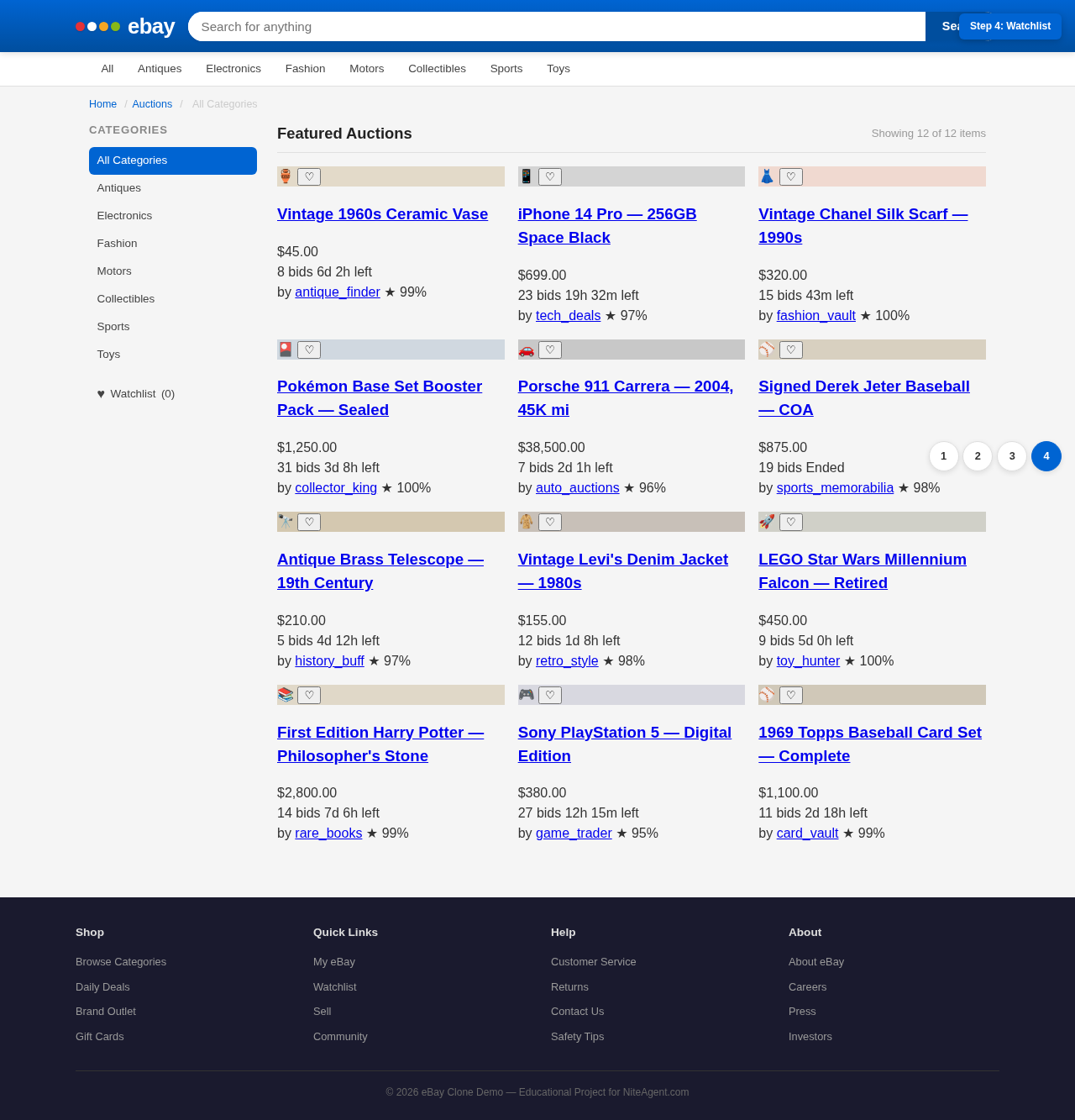Open seller card_vault profile
This screenshot has width=1075, height=1120.
click(807, 833)
